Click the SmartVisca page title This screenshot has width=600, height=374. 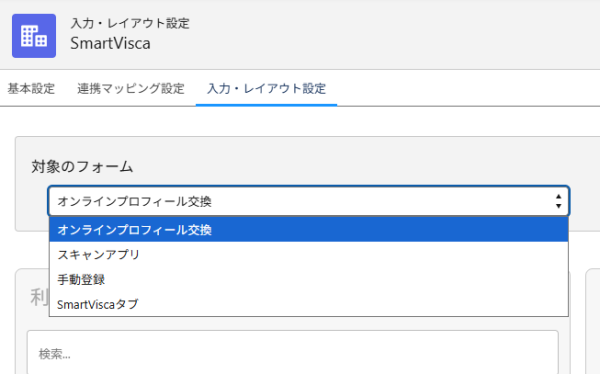click(x=110, y=43)
